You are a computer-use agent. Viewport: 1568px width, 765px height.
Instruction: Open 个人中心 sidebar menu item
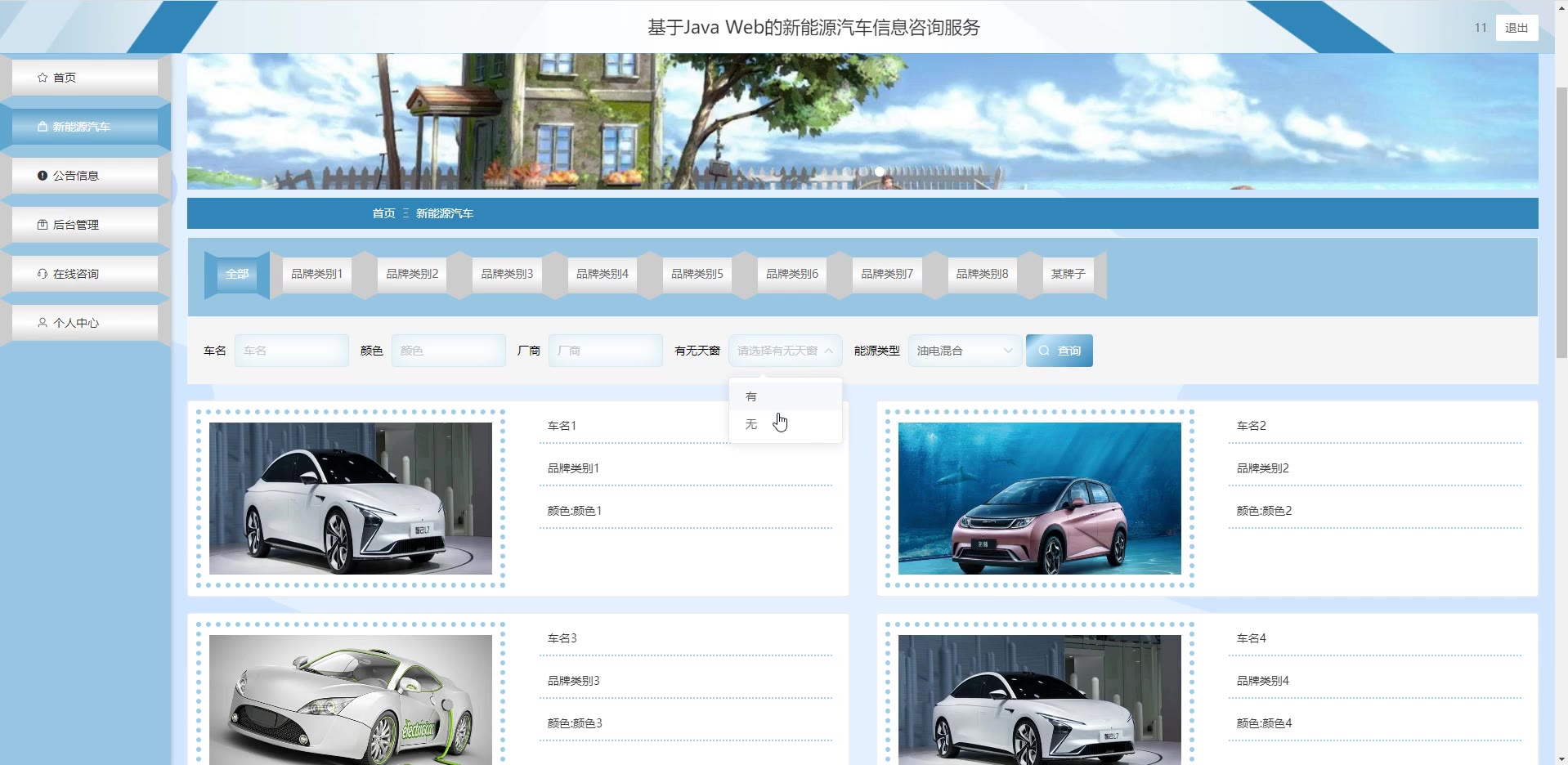coord(85,323)
